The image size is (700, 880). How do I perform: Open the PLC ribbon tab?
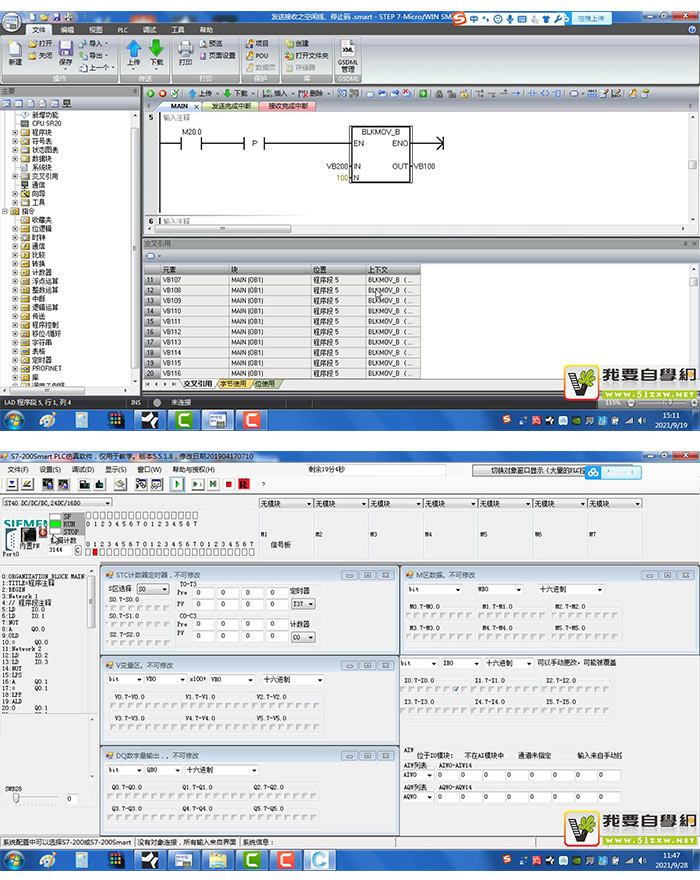tap(122, 30)
